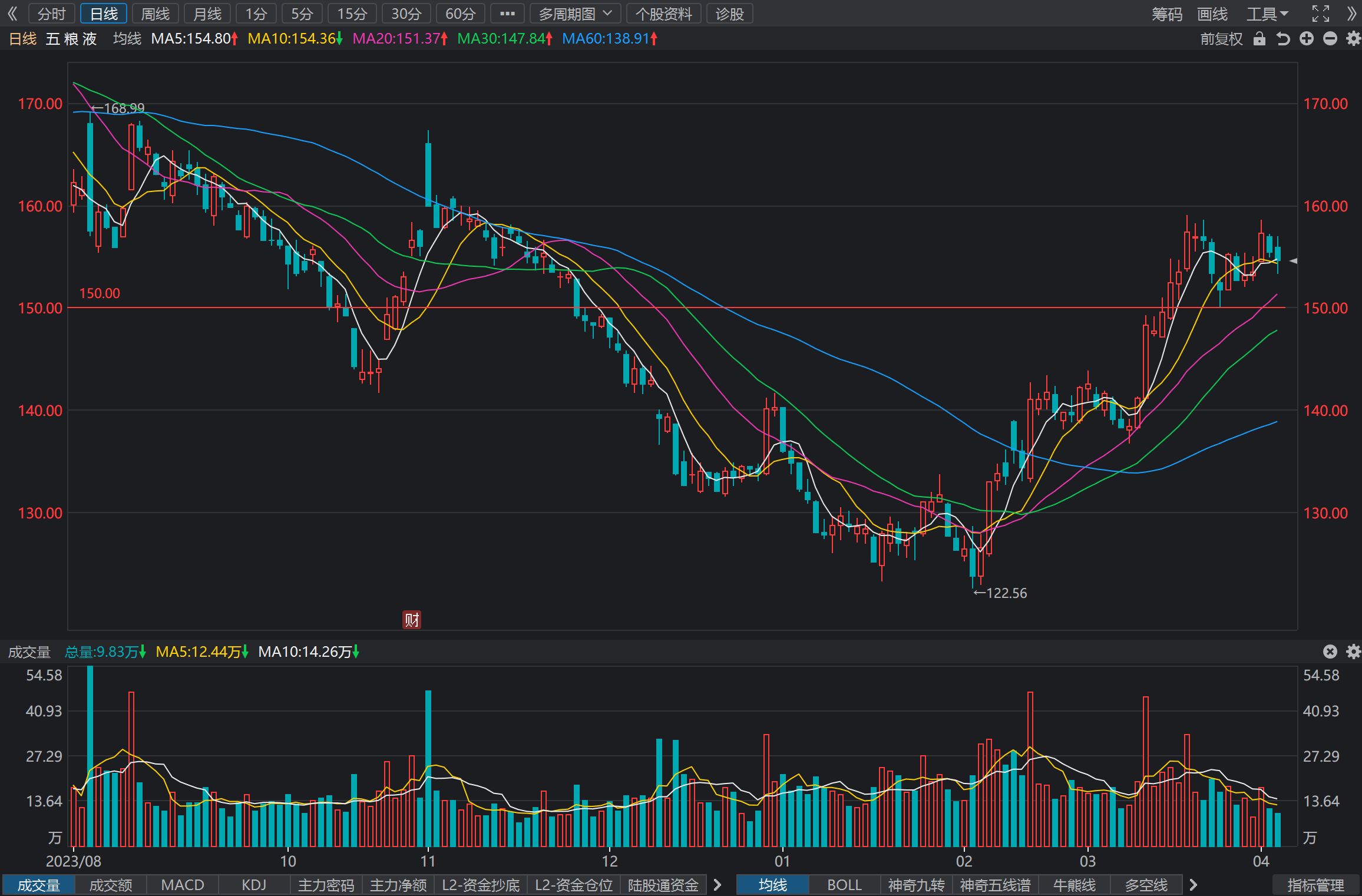Select the 成交额 indicator tab
The height and width of the screenshot is (896, 1362).
[x=110, y=885]
